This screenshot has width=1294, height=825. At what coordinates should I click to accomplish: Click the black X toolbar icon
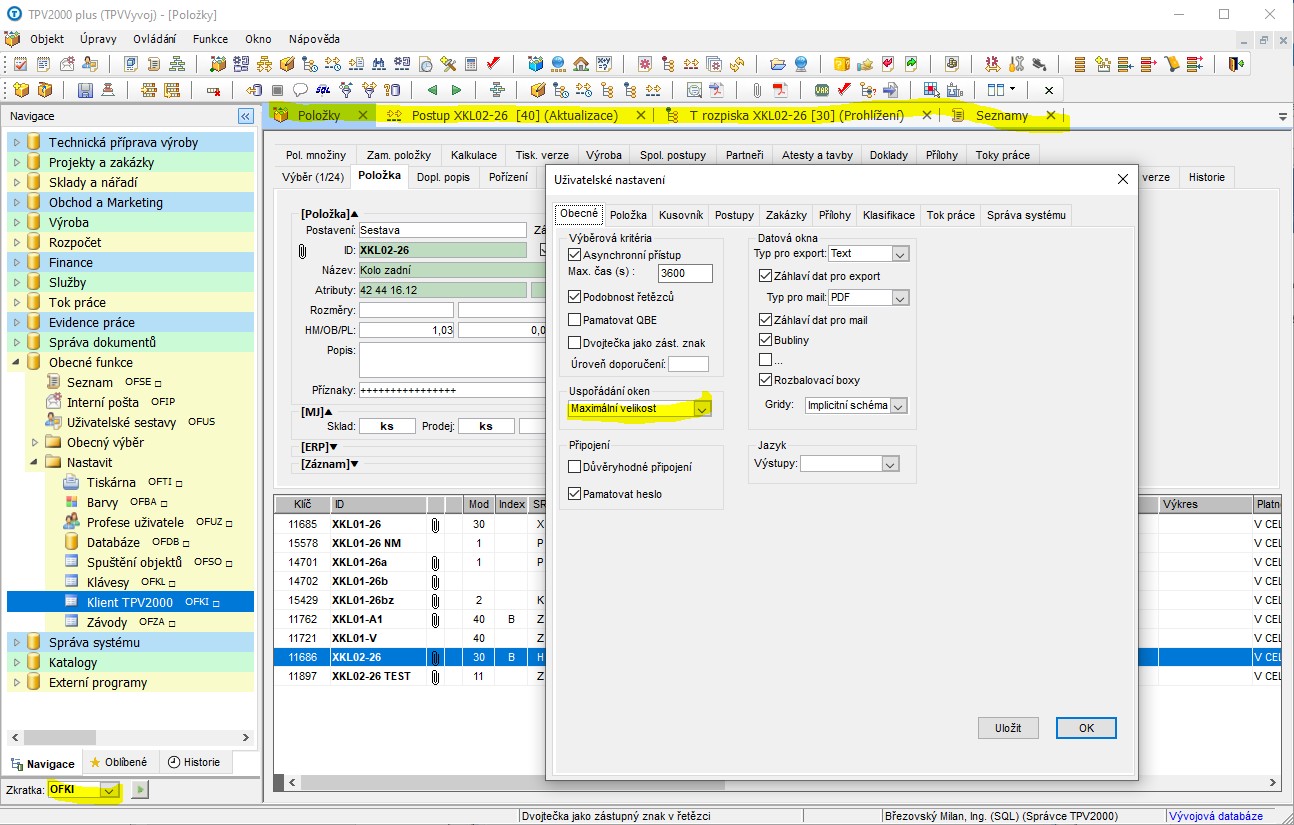[1049, 89]
